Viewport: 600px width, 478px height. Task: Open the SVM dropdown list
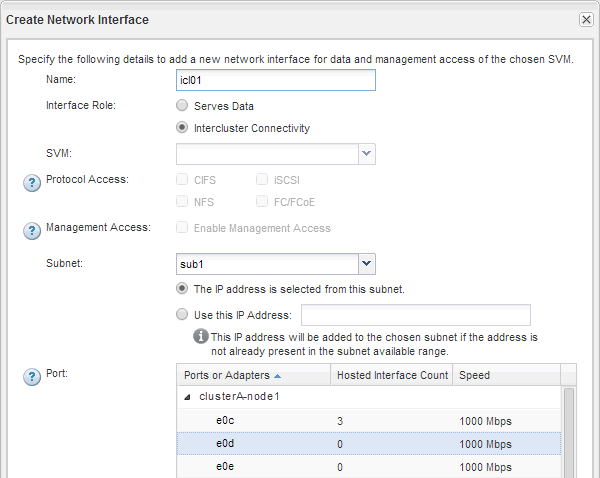[367, 154]
